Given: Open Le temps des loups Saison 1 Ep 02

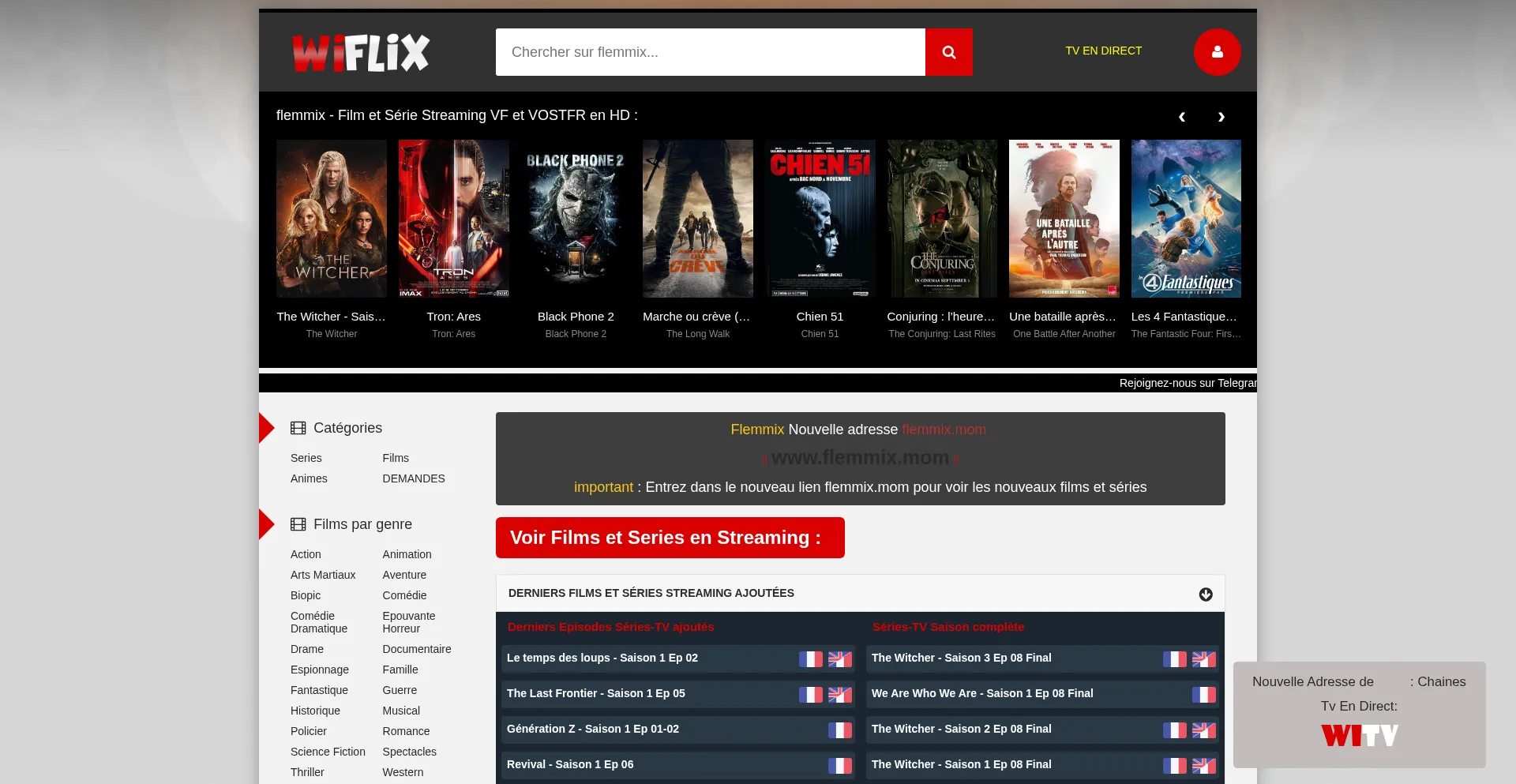Looking at the screenshot, I should point(602,658).
